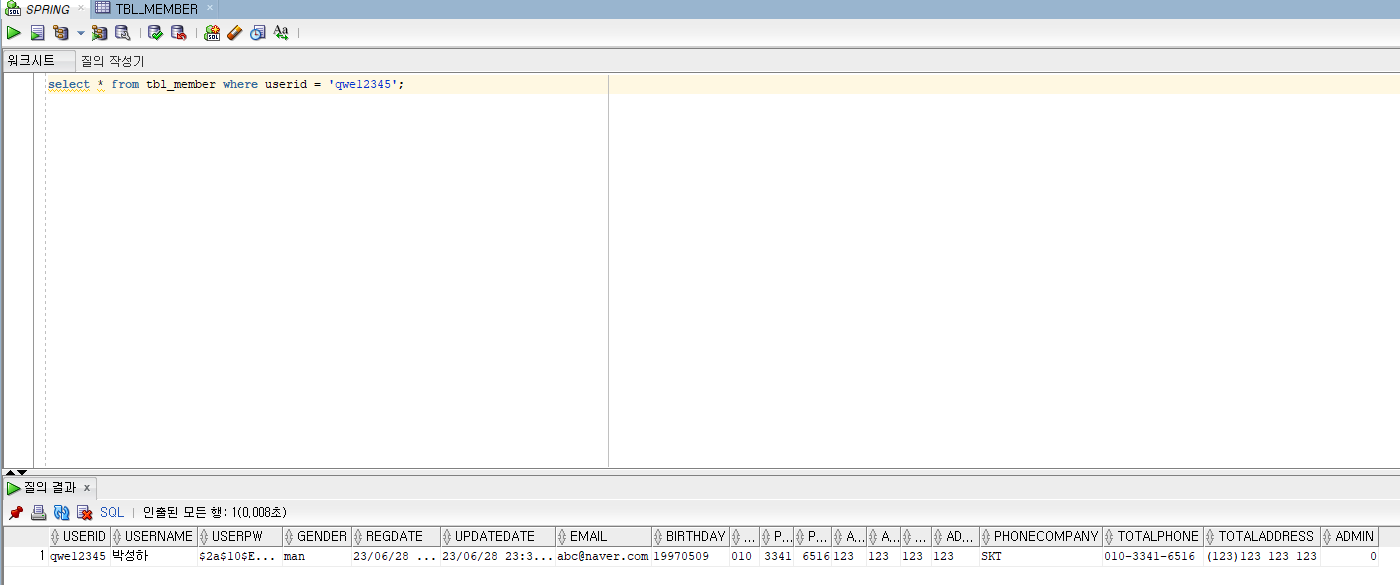Select the 010-3341-6516 cell
Screen dimensions: 1400x585
tap(1154, 556)
